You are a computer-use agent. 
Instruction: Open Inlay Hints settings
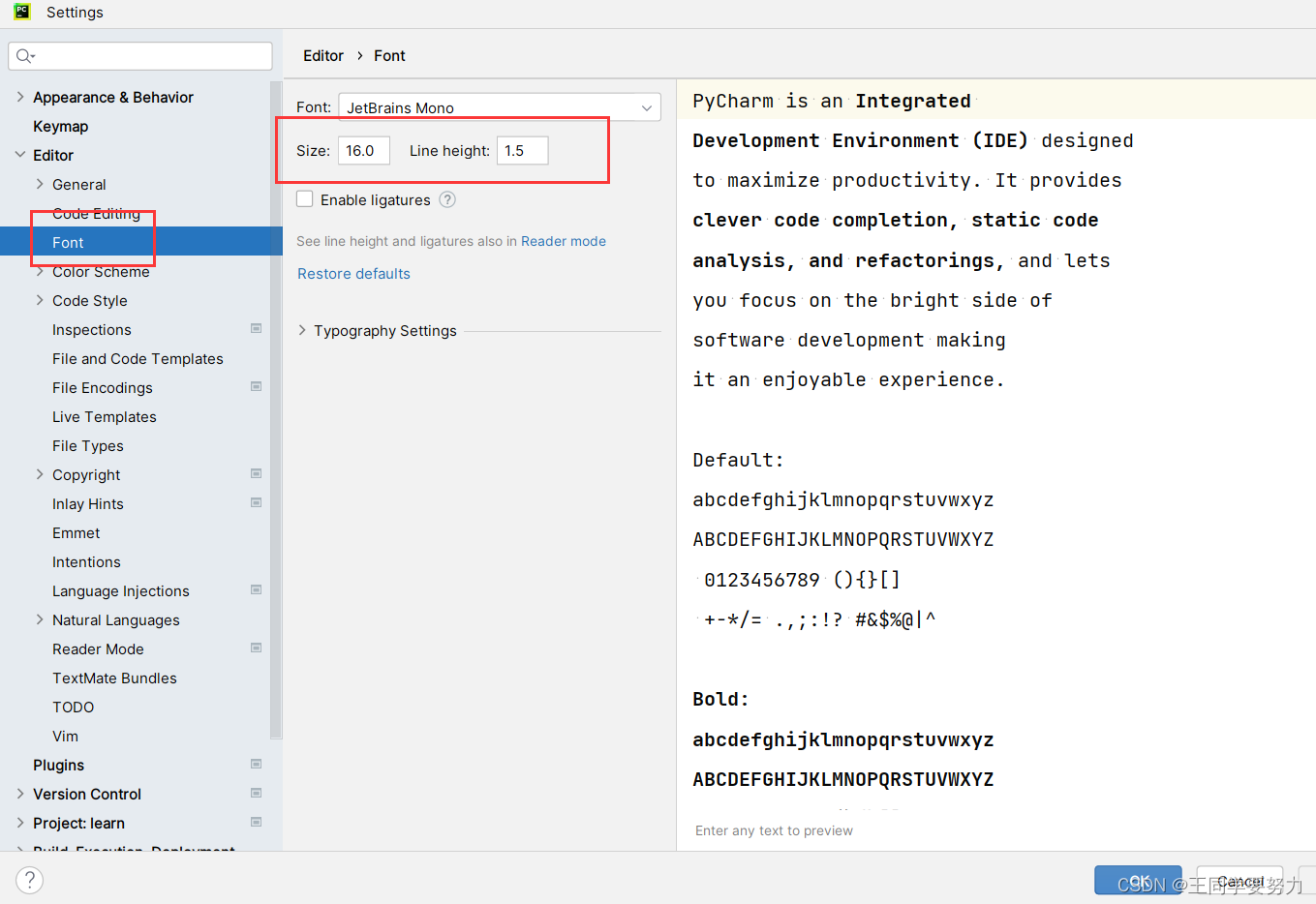click(x=87, y=503)
